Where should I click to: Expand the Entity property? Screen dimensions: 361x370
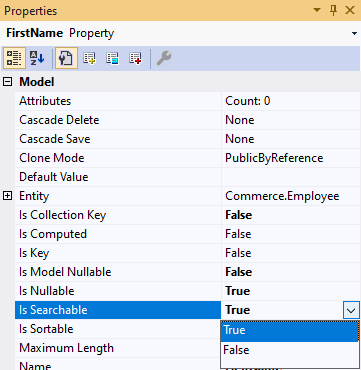[7, 196]
